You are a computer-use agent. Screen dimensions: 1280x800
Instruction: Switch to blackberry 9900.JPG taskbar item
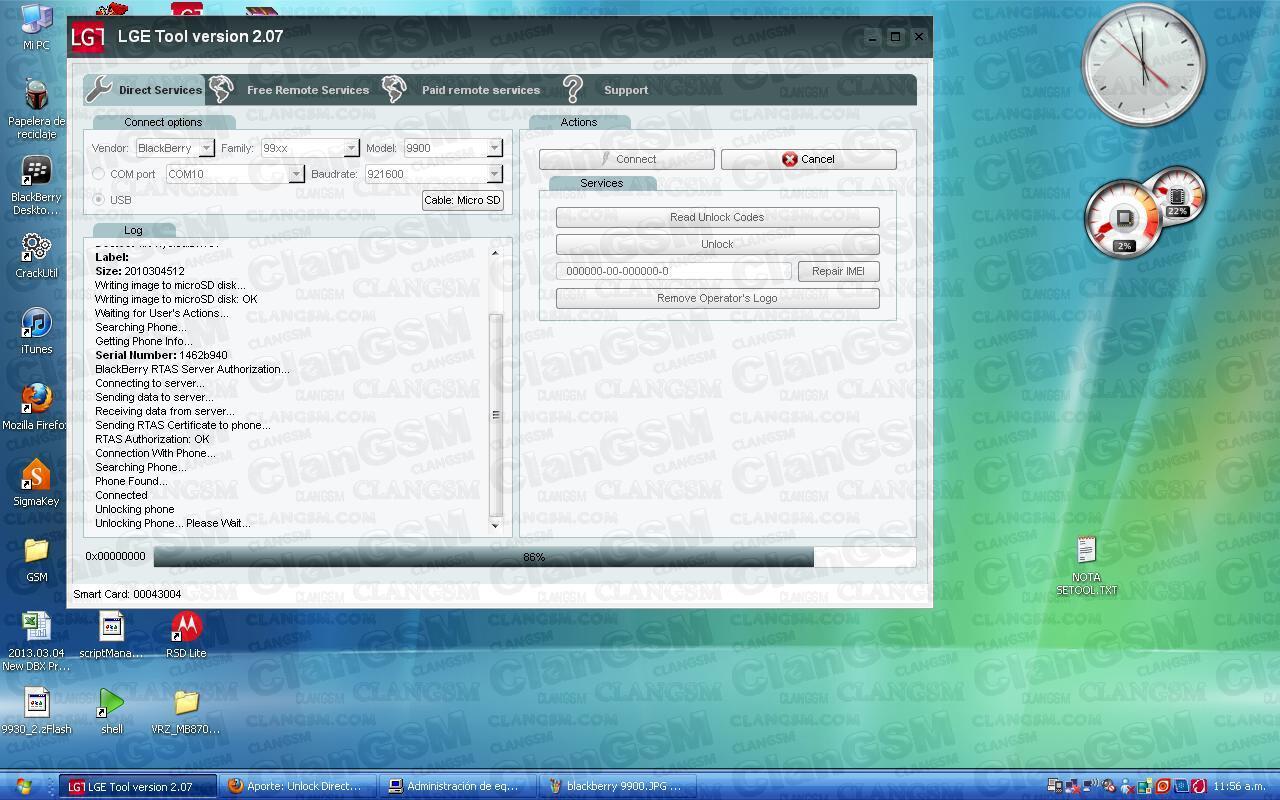619,786
